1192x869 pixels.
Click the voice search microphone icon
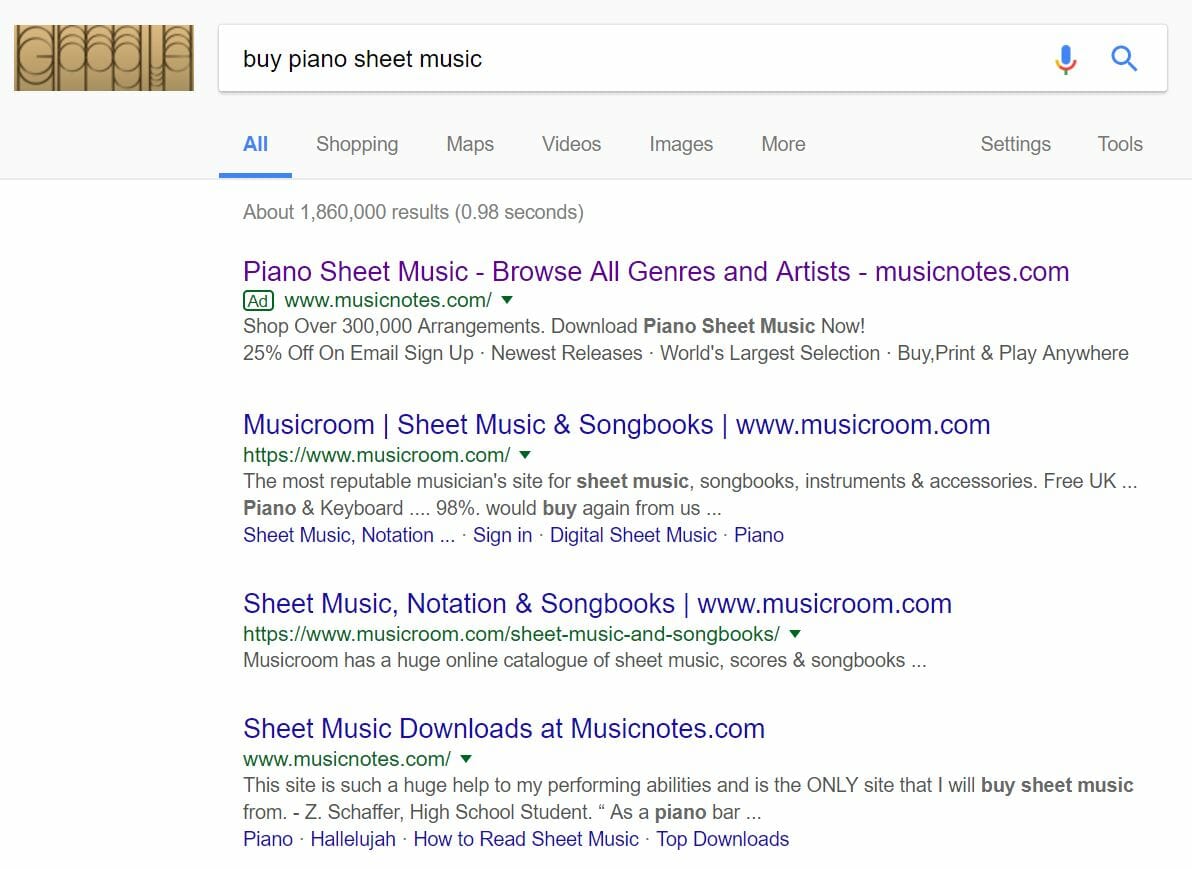(1066, 59)
